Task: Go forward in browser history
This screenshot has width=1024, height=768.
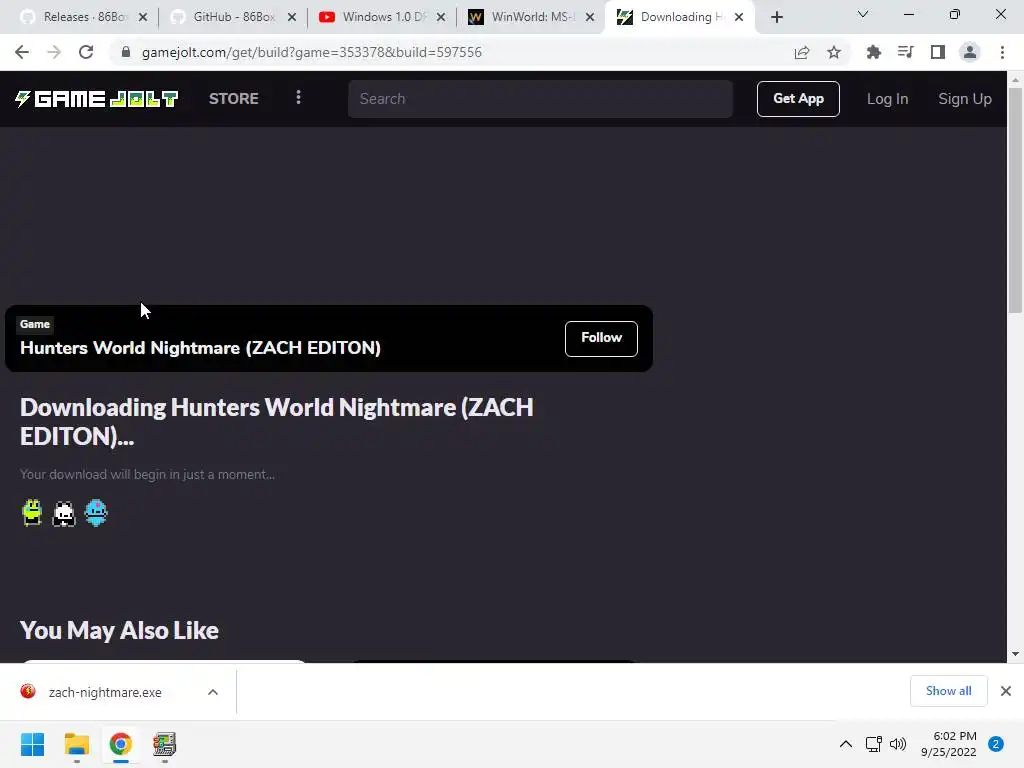Action: (54, 52)
